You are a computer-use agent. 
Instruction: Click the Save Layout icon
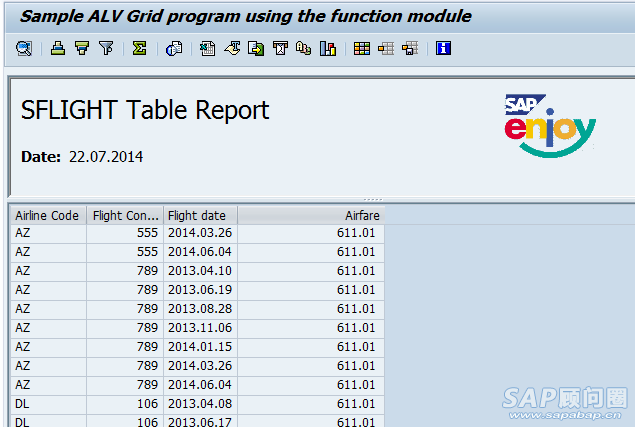pos(409,48)
